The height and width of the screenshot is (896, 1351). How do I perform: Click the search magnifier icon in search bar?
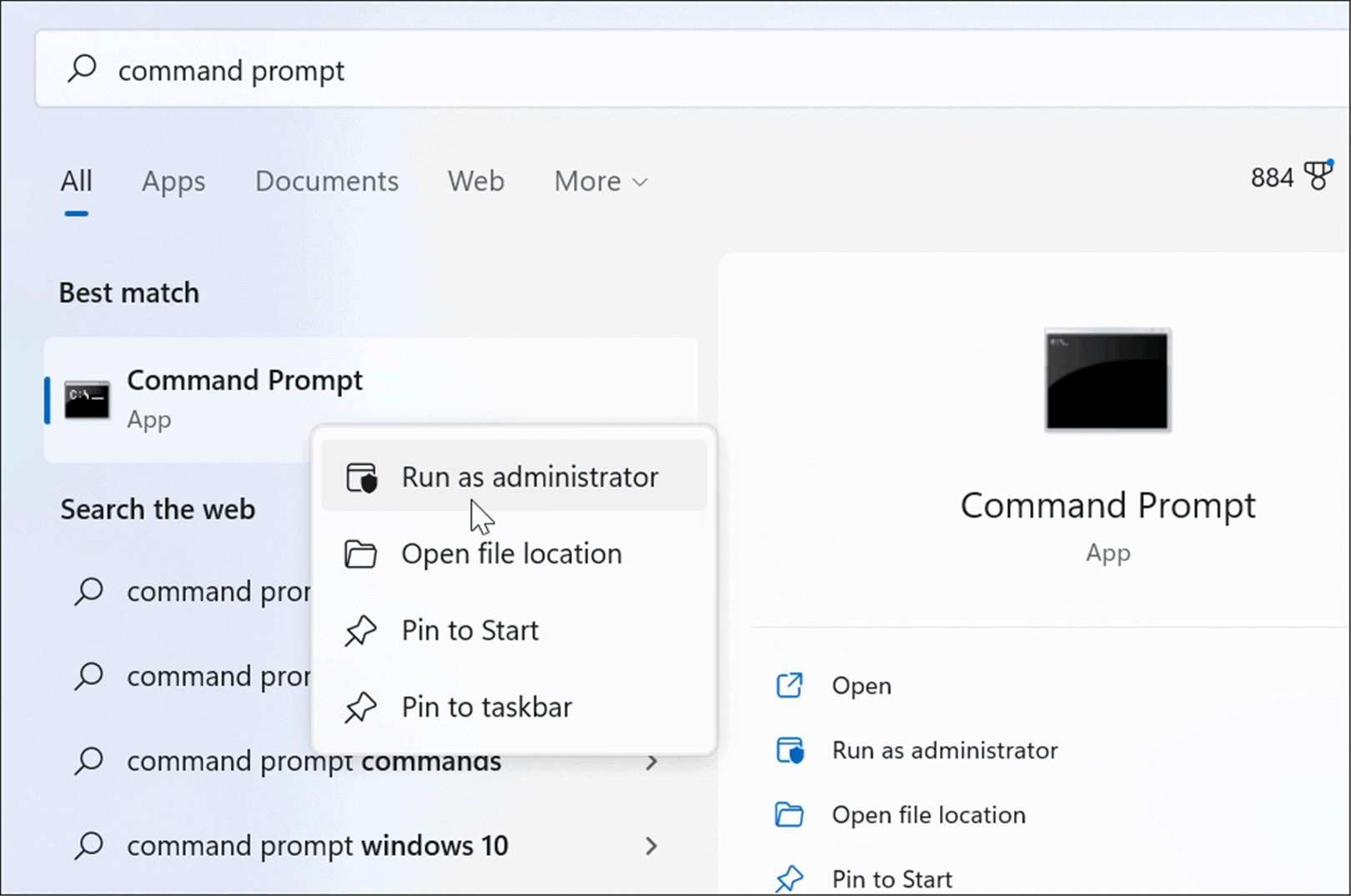pos(81,70)
